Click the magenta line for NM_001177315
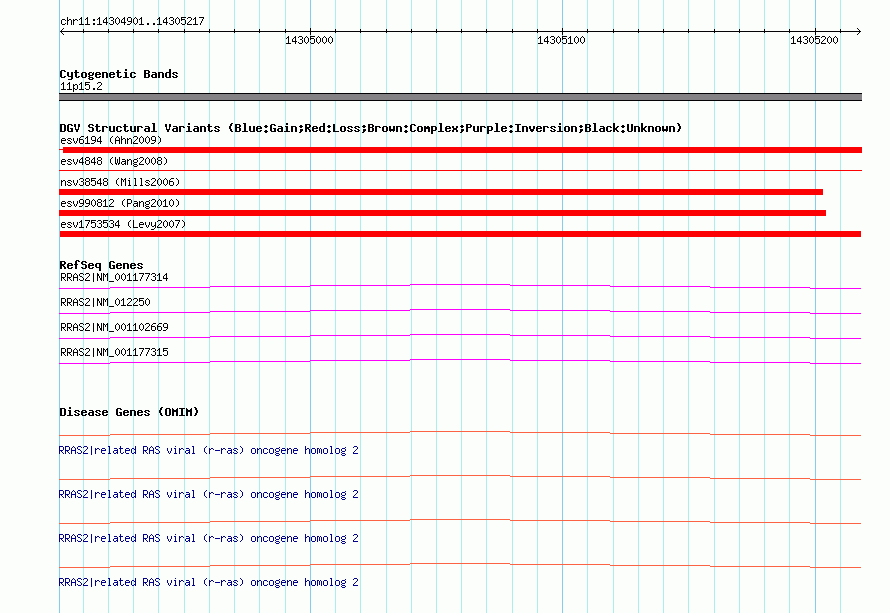The height and width of the screenshot is (613, 890). pos(460,362)
